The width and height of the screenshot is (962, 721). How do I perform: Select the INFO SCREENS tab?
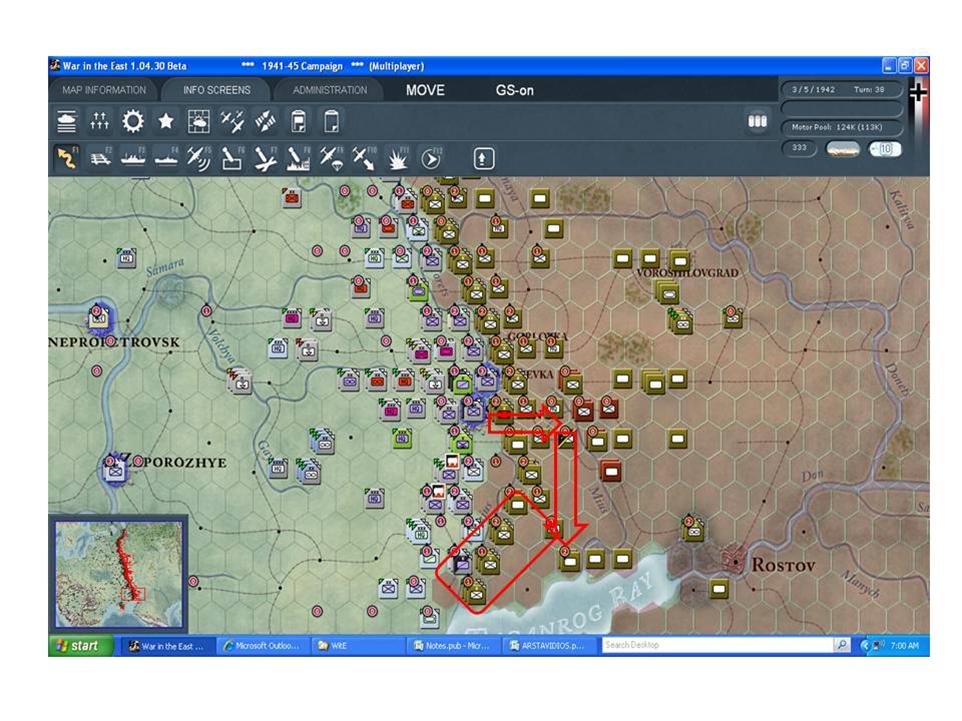pyautogui.click(x=217, y=90)
